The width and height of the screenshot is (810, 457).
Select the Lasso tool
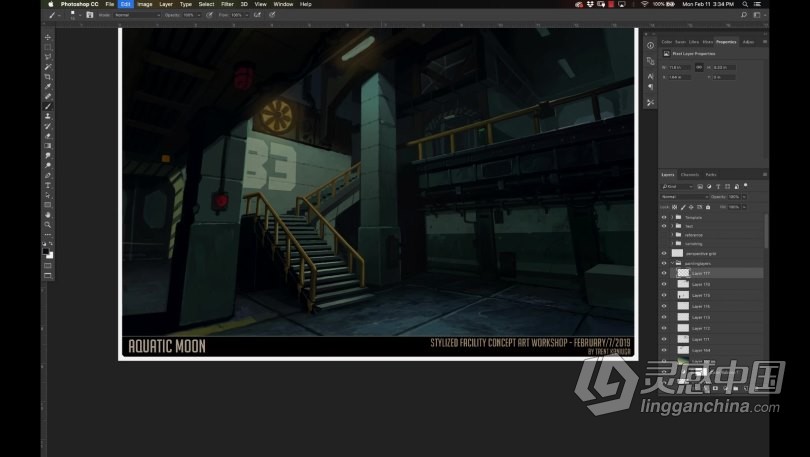pyautogui.click(x=48, y=57)
